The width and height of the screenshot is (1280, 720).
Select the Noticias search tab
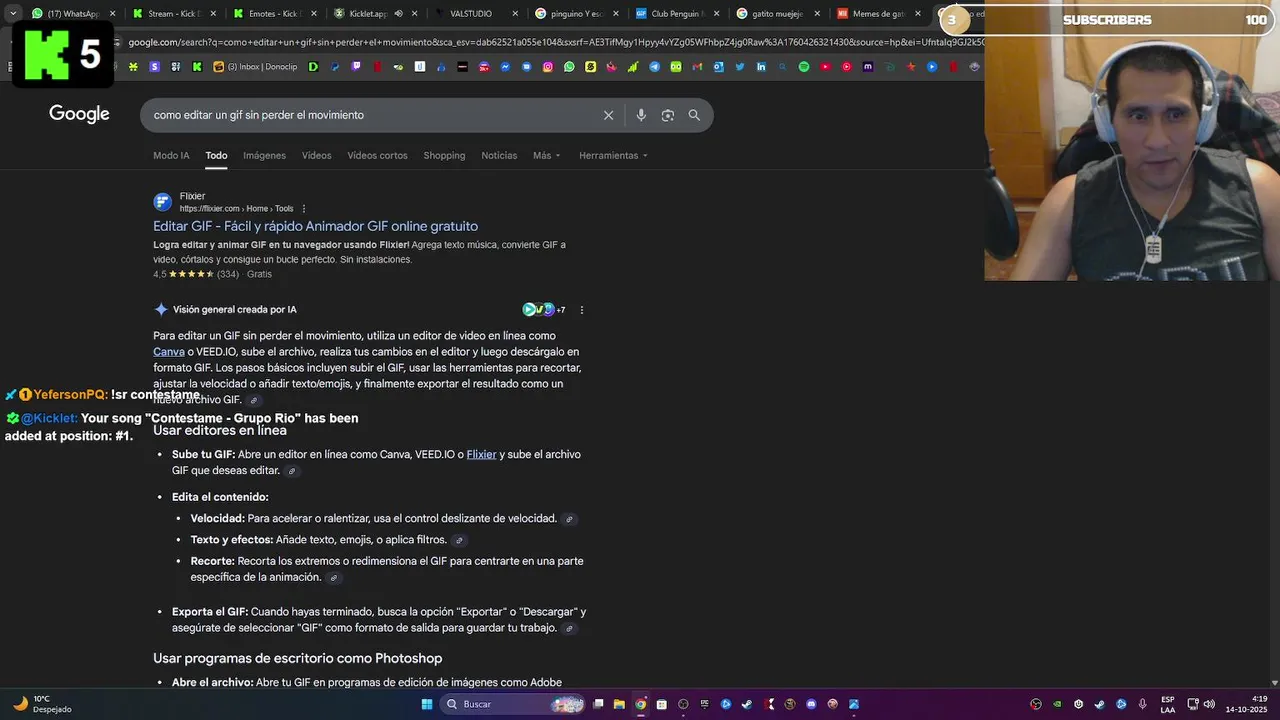pos(499,155)
